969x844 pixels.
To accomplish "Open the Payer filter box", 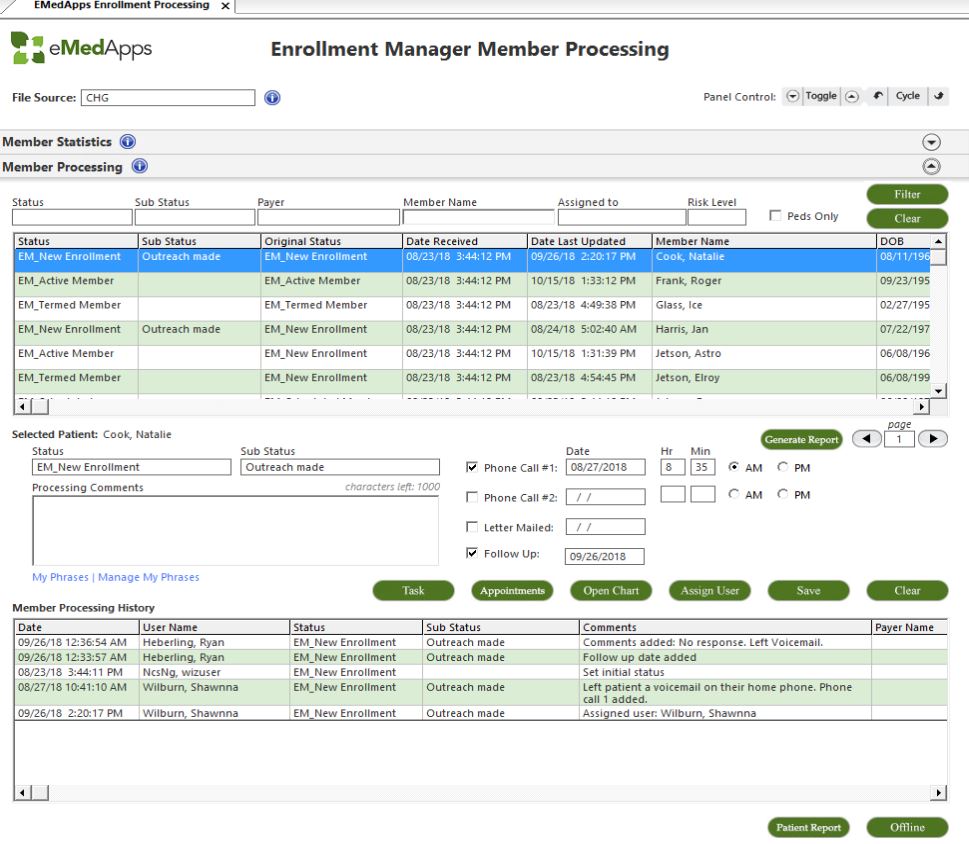I will [x=328, y=217].
